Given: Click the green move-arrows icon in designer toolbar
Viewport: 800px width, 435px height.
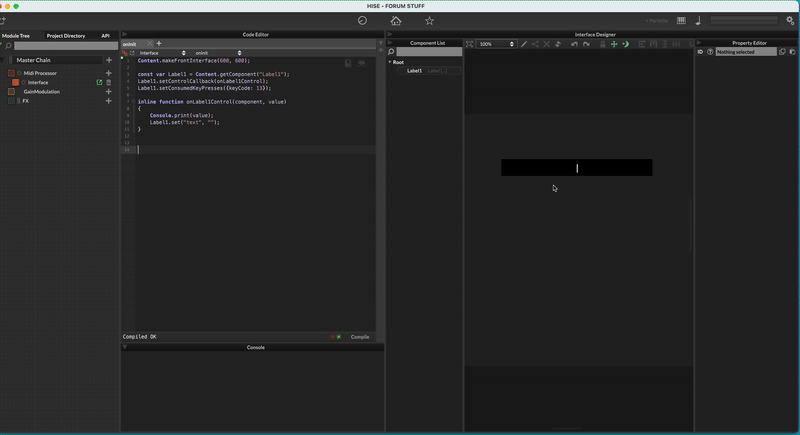Looking at the screenshot, I should click(614, 44).
